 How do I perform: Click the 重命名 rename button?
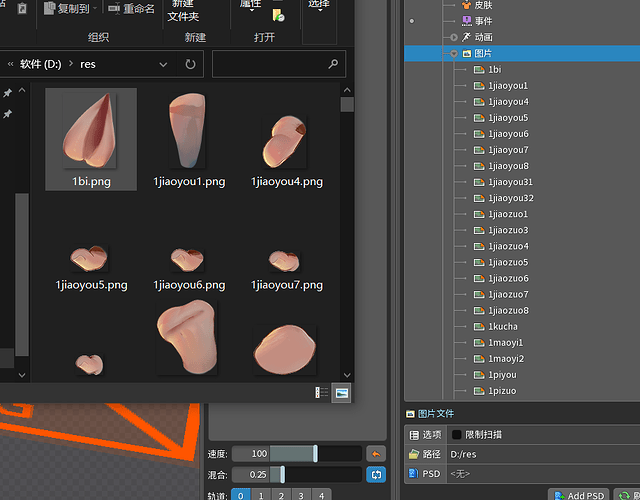[130, 9]
